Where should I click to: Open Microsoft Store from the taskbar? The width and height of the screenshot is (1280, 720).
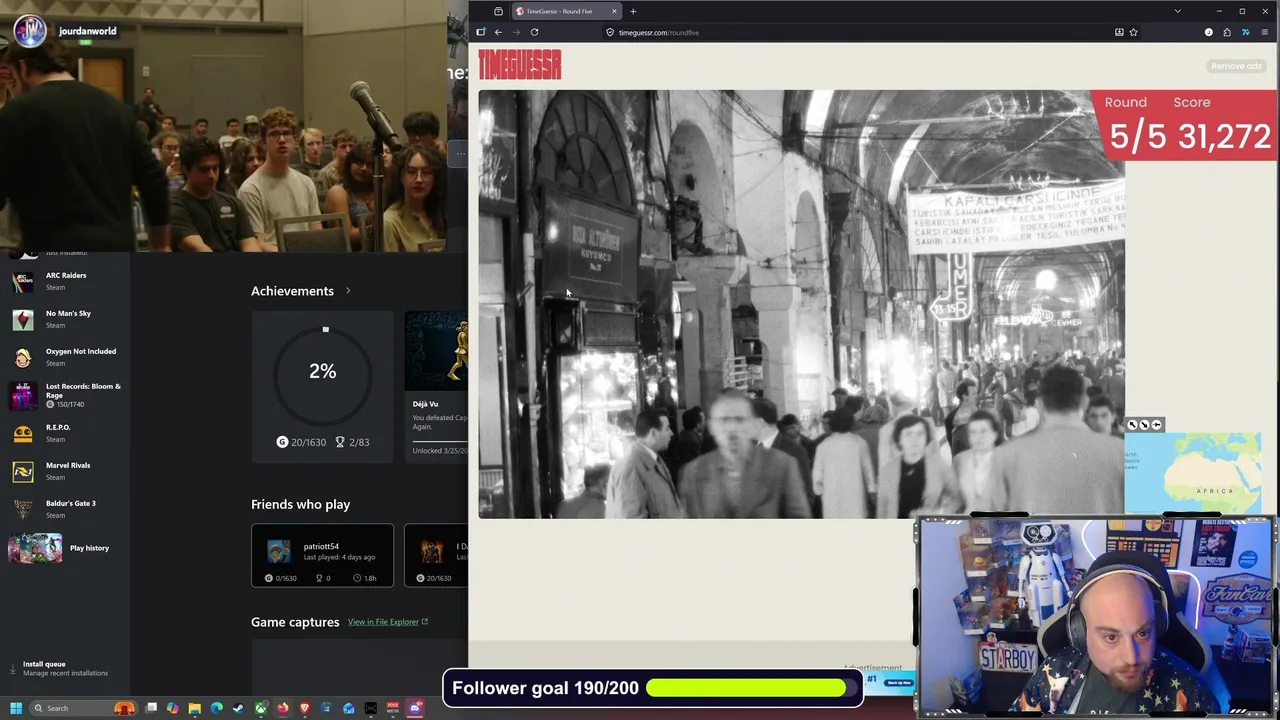tap(326, 708)
